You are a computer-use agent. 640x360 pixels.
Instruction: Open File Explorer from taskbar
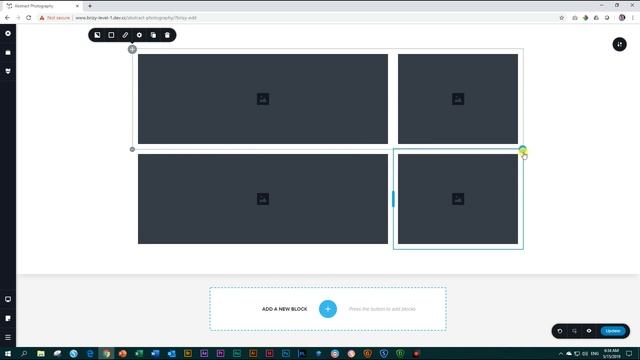tap(41, 353)
